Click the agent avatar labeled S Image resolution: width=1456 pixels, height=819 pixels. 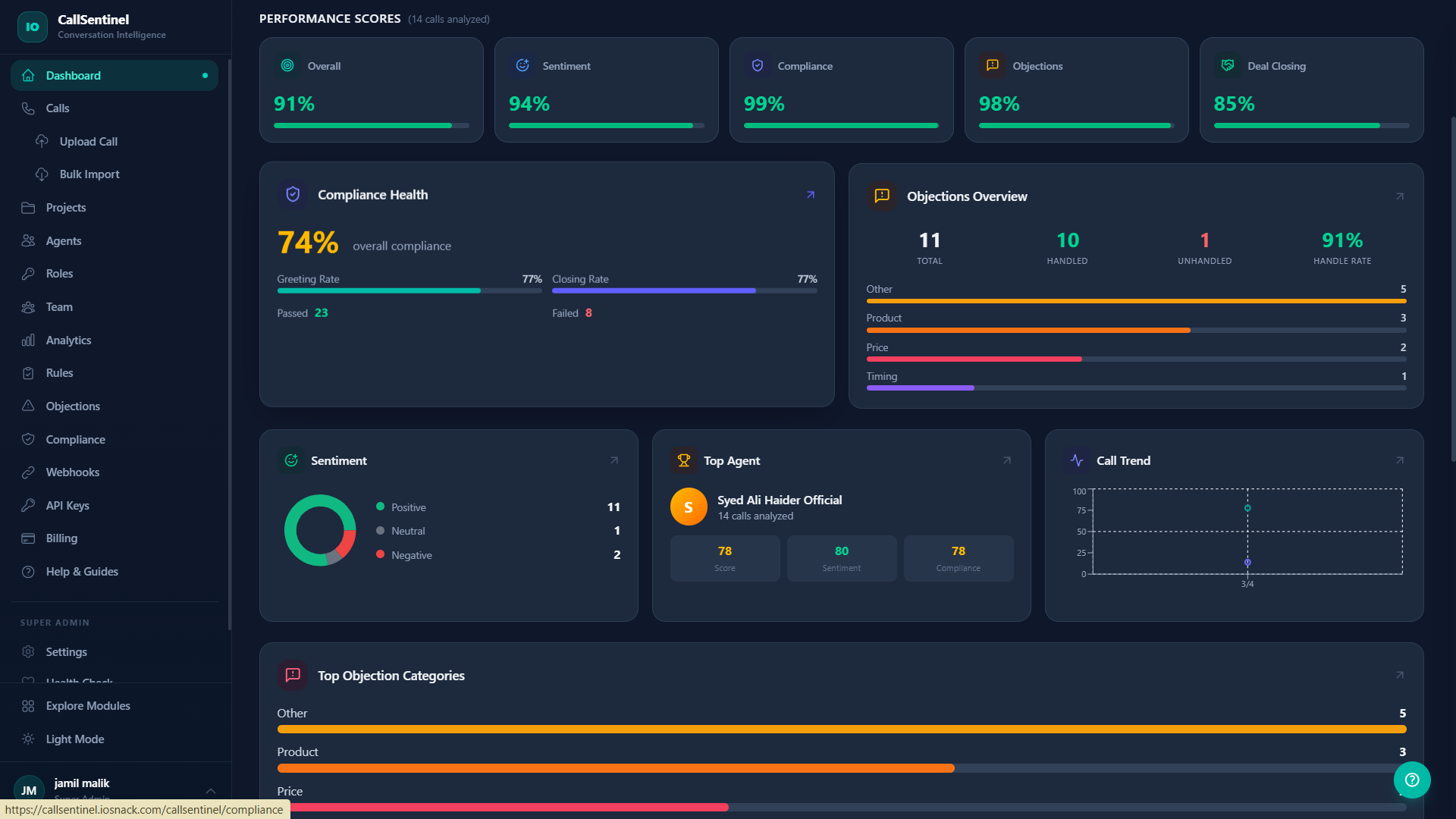click(x=689, y=507)
